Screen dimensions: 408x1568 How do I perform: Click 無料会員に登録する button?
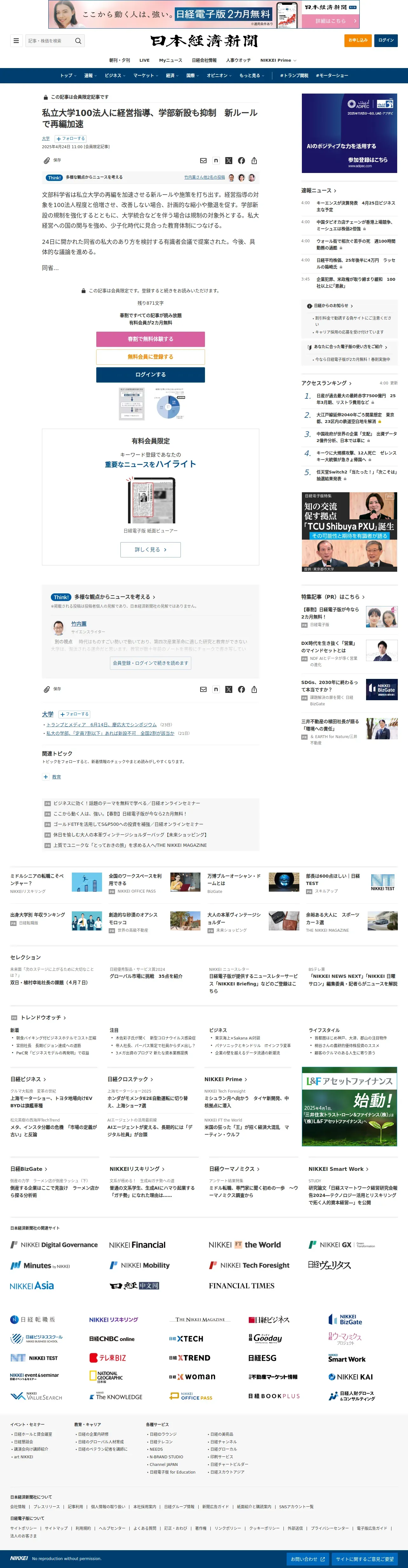click(x=150, y=357)
